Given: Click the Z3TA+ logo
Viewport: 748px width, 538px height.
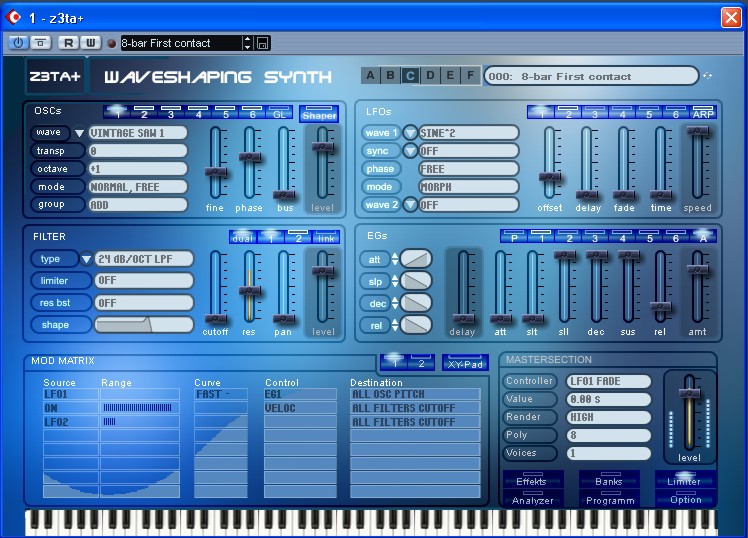Looking at the screenshot, I should click(x=55, y=76).
